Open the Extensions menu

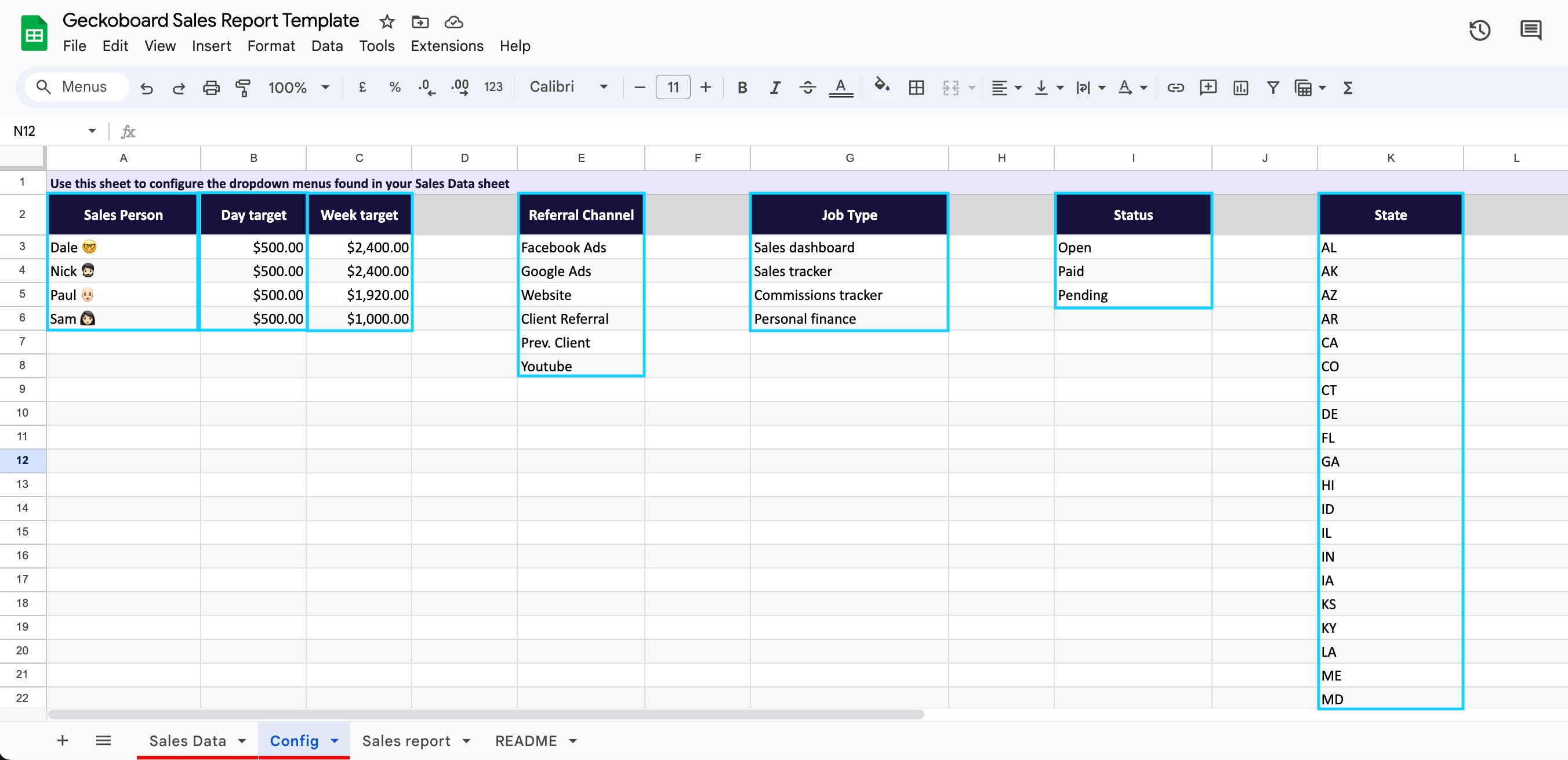tap(446, 46)
